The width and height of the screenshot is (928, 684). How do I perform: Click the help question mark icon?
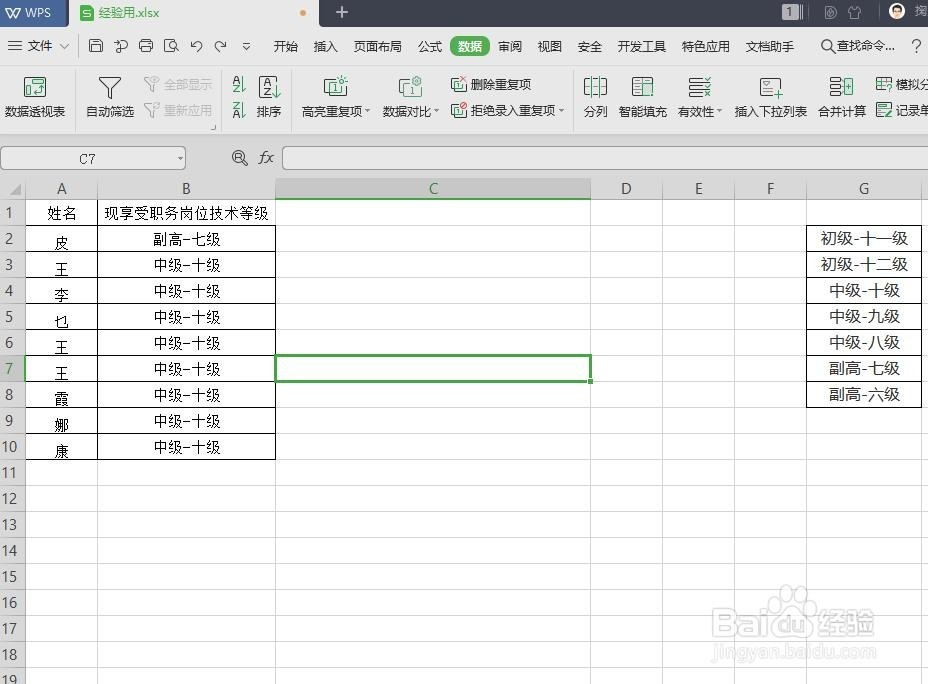916,46
